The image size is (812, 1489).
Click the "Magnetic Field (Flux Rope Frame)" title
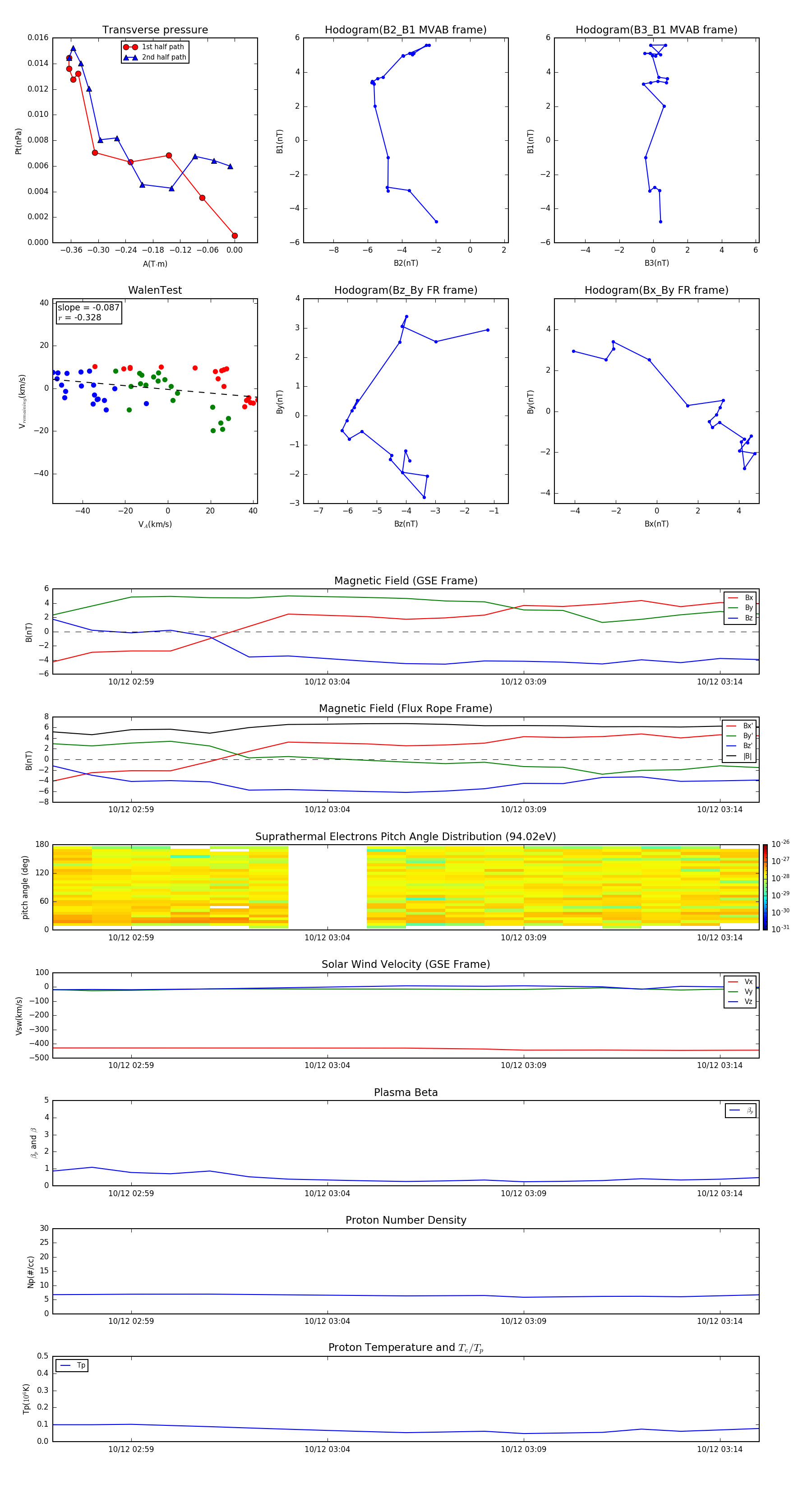click(x=406, y=709)
